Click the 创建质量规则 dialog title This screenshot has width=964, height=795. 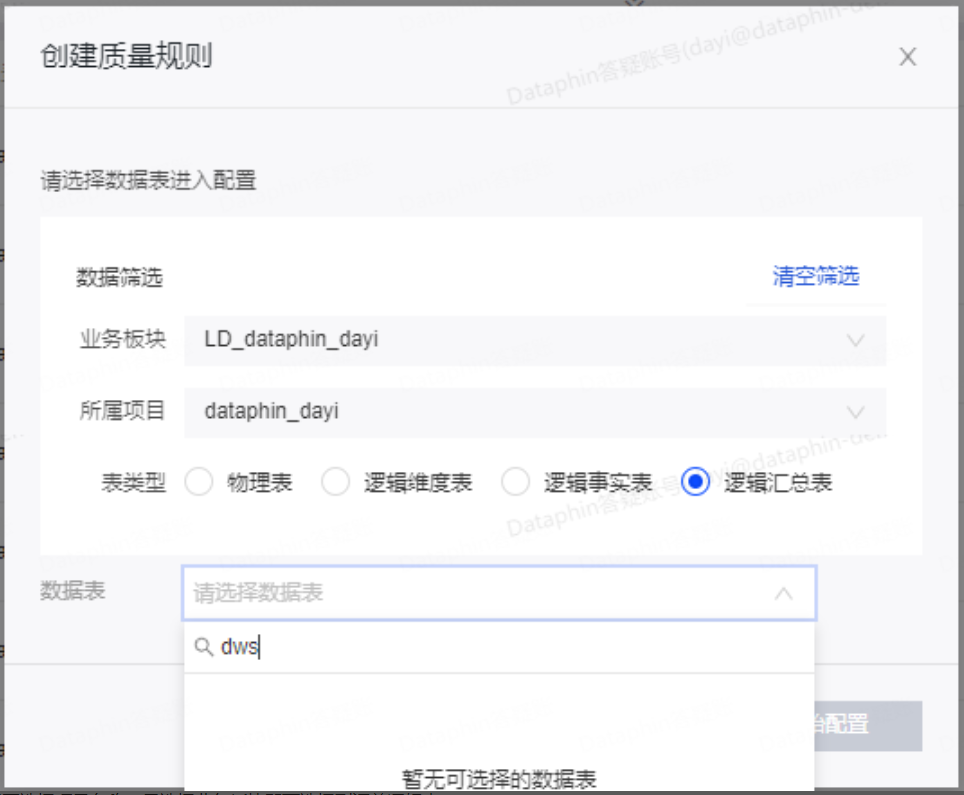click(x=126, y=57)
